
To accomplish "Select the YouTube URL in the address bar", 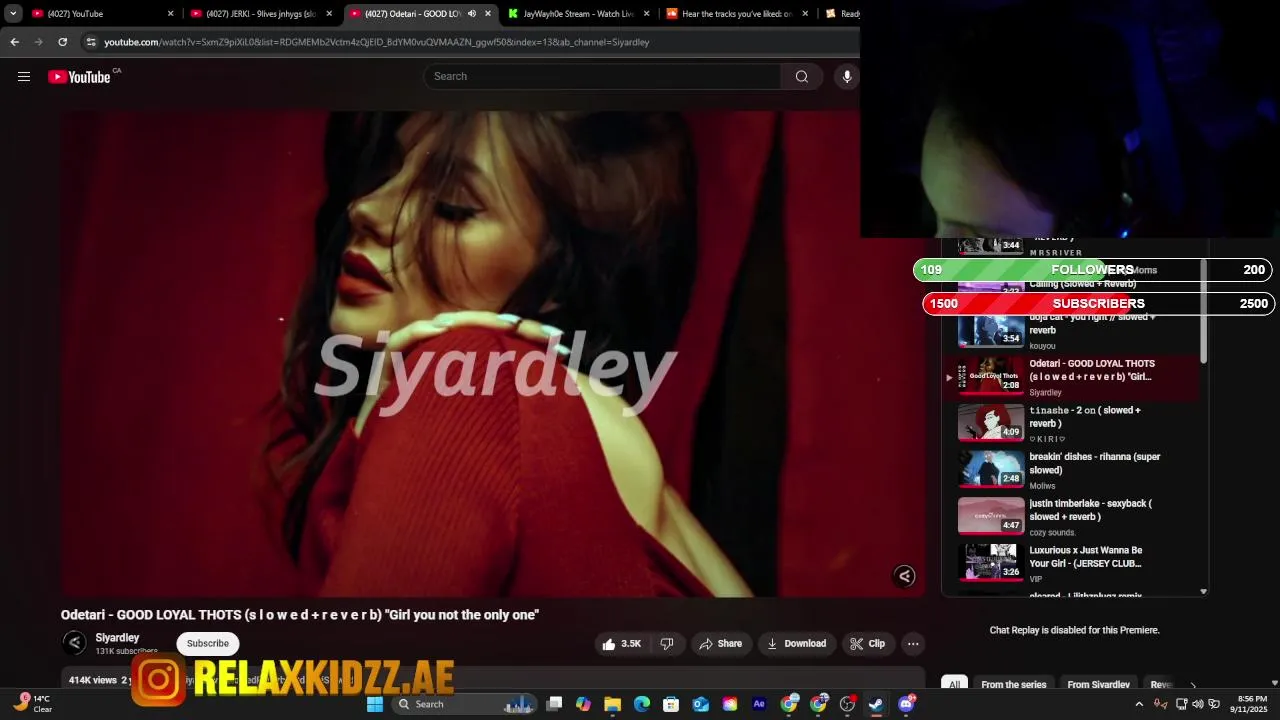I will (376, 42).
